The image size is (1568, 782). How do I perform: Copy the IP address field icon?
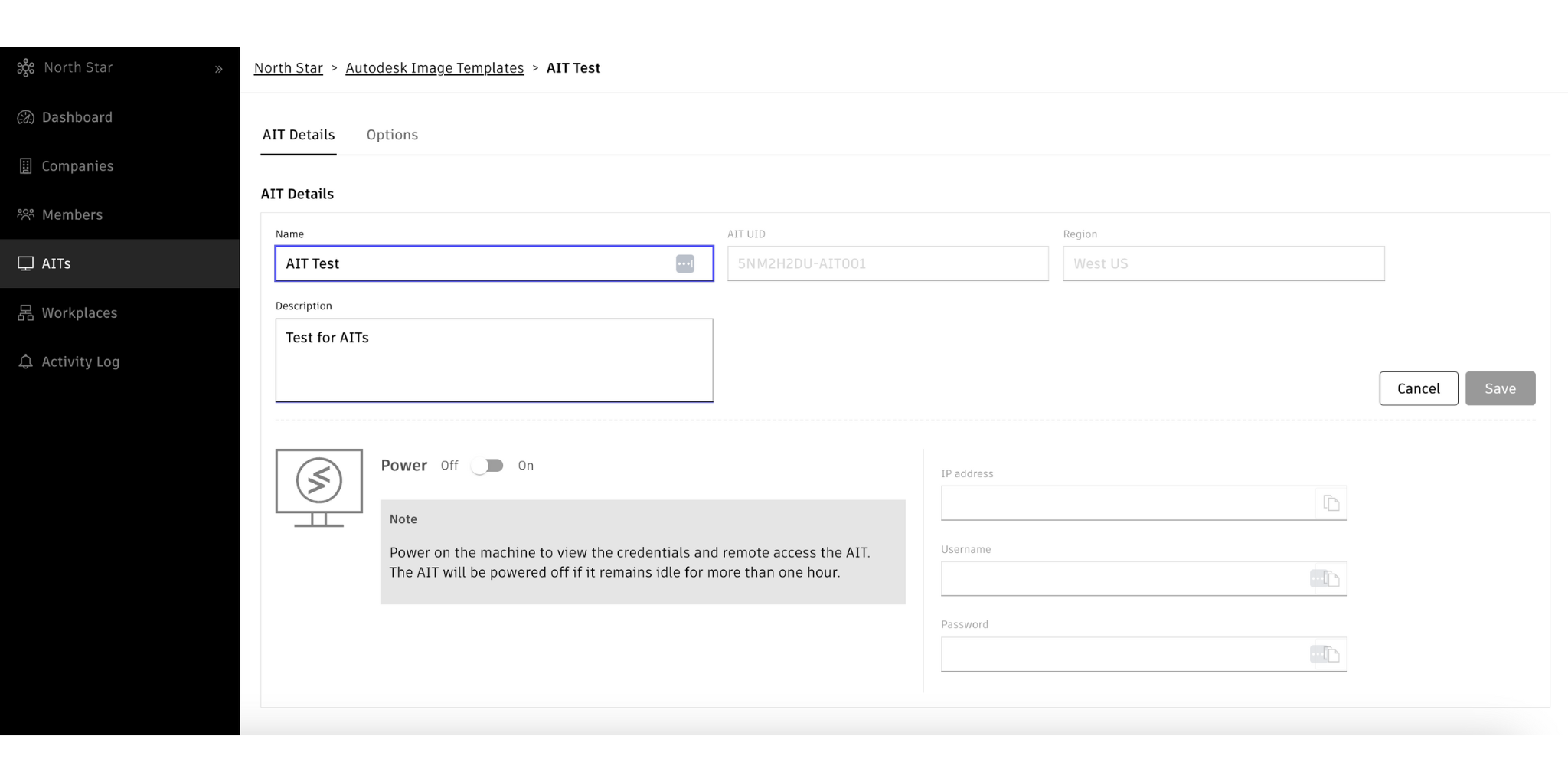pos(1331,503)
